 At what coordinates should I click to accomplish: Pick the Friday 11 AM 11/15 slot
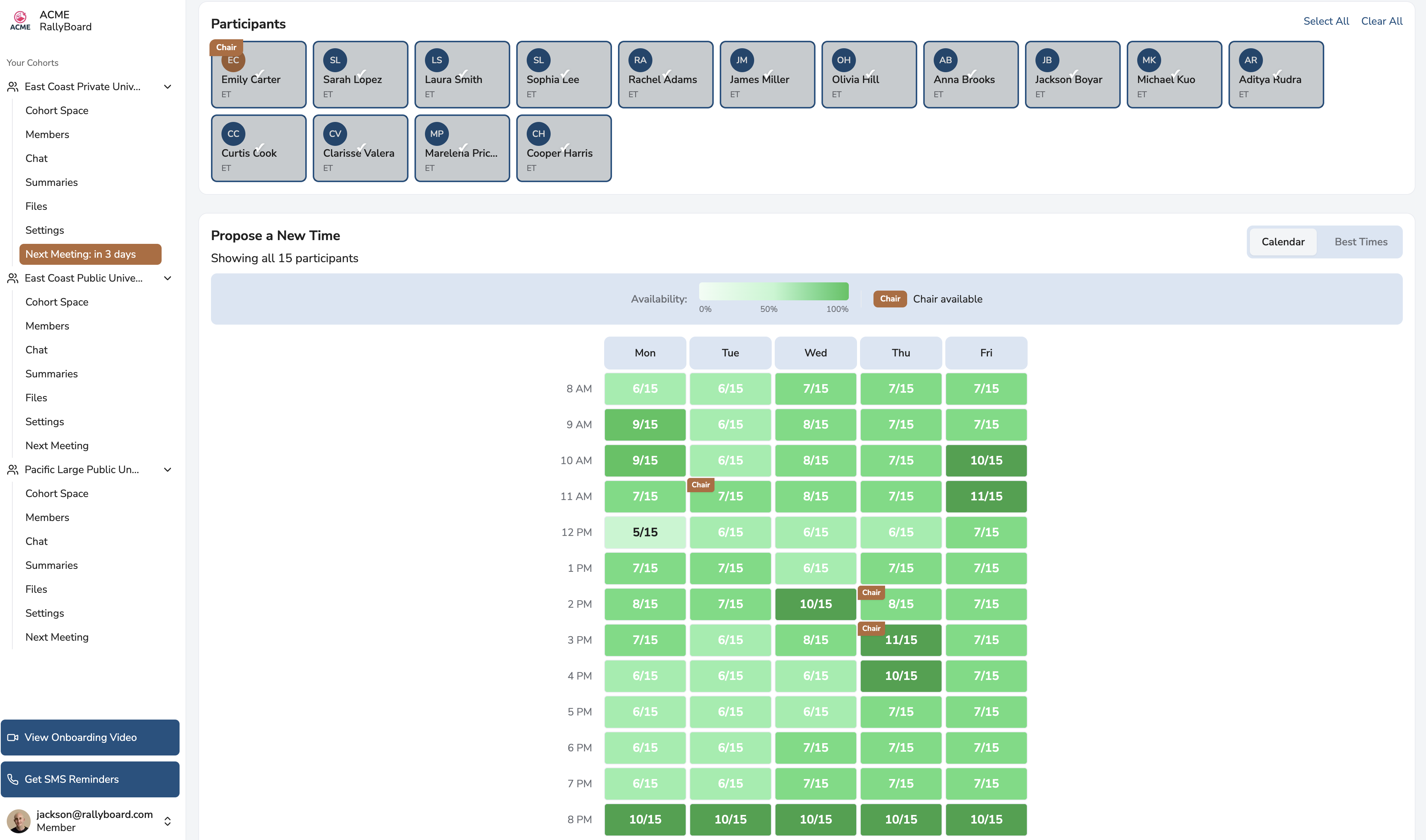[x=986, y=496]
